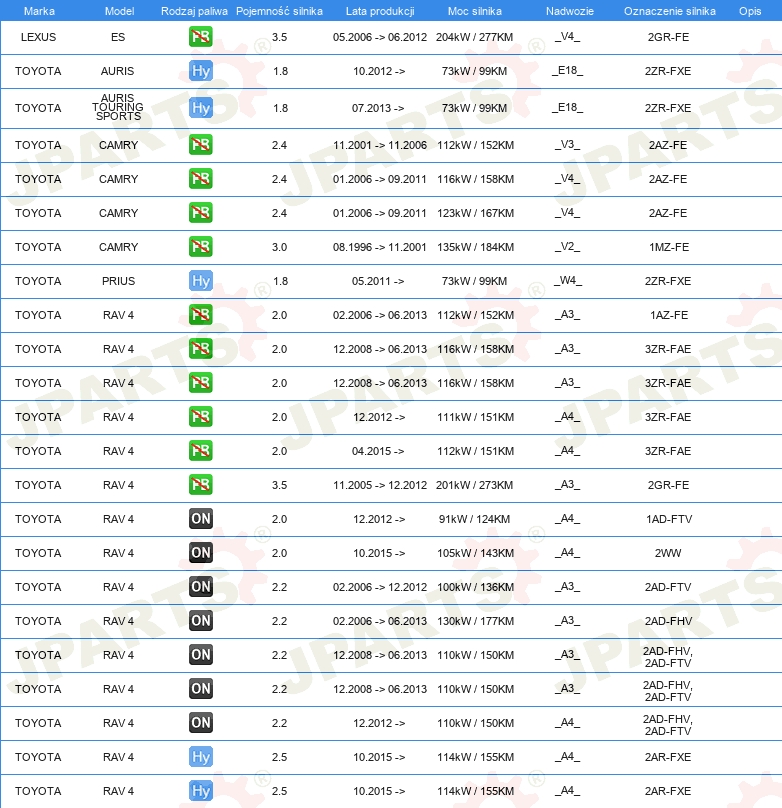Select the 08.1996 -> 11.2001 production years cell
The height and width of the screenshot is (808, 782).
click(380, 247)
